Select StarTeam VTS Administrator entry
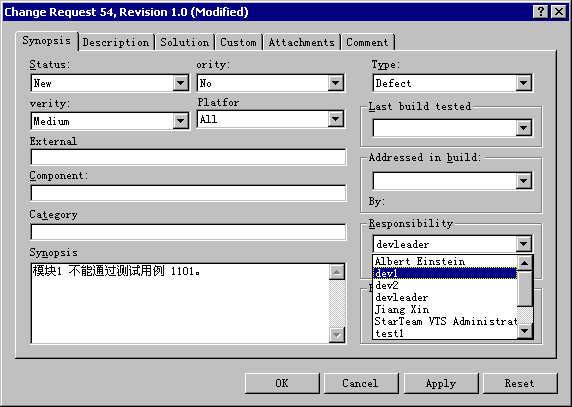Image resolution: width=572 pixels, height=407 pixels. click(445, 321)
